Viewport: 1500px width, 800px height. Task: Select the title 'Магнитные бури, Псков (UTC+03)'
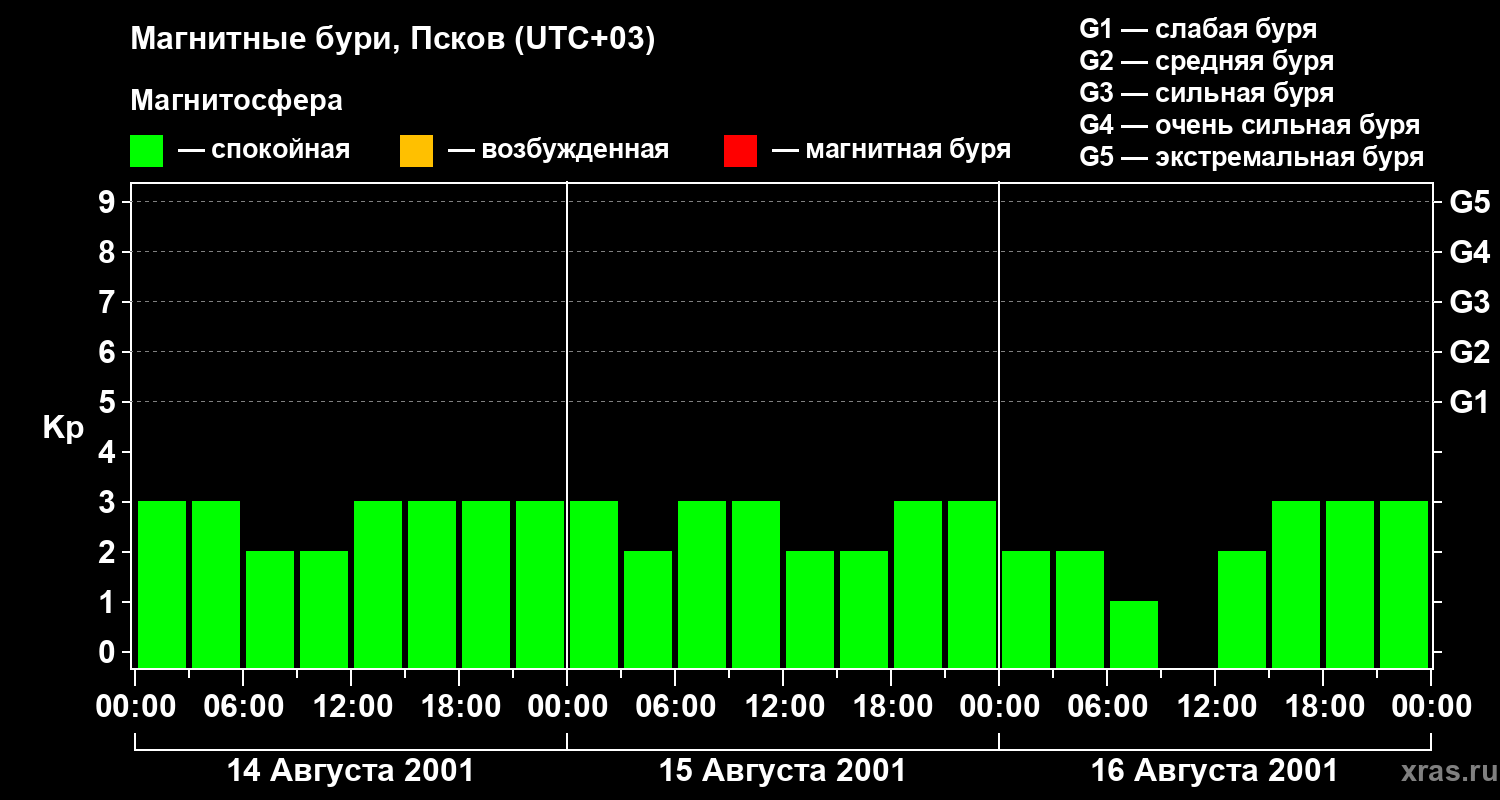pyautogui.click(x=393, y=40)
